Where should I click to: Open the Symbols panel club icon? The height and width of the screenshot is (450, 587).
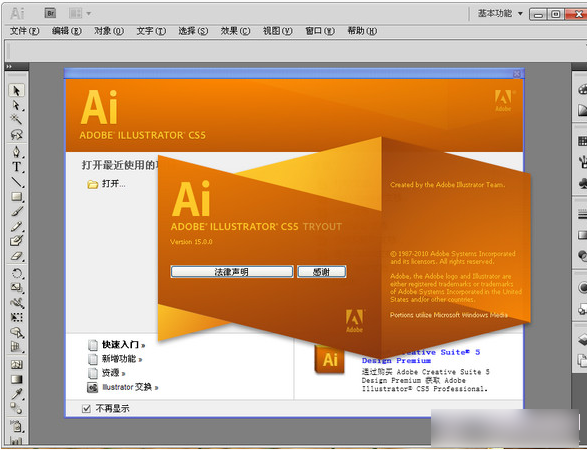pyautogui.click(x=582, y=183)
